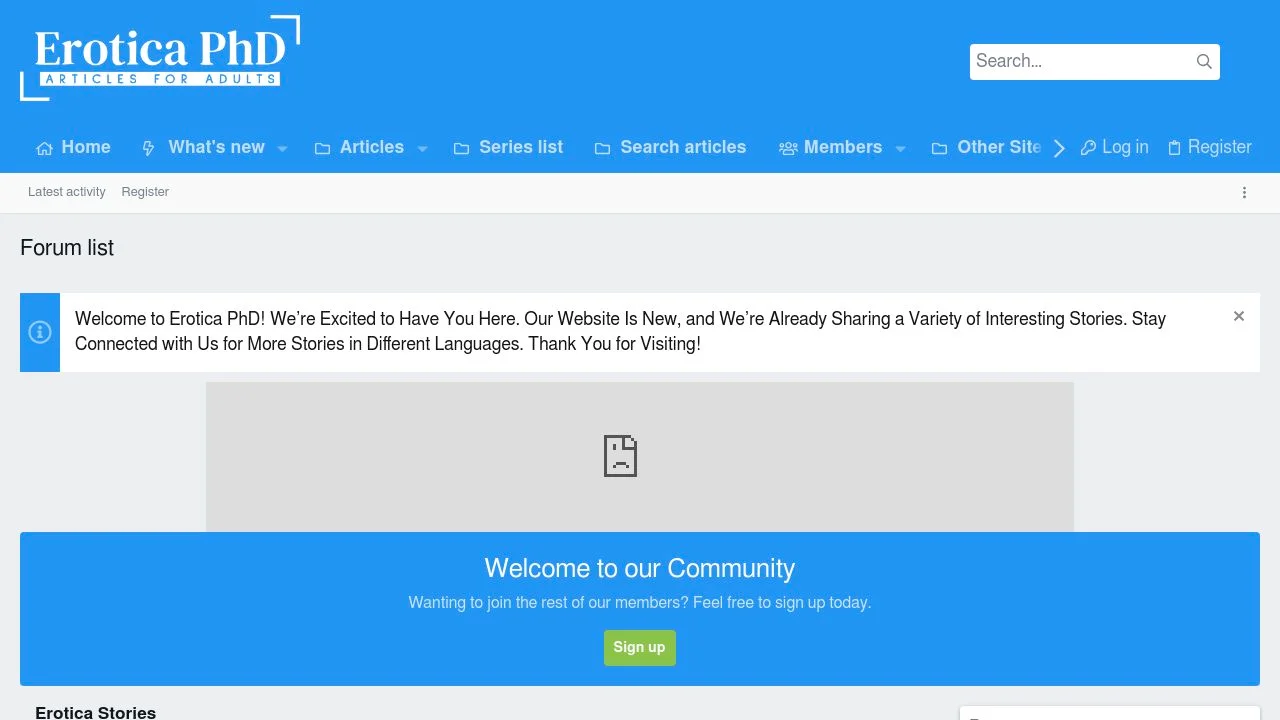This screenshot has height=720, width=1280.
Task: Click Register in the sub-navigation bar
Action: tap(145, 192)
